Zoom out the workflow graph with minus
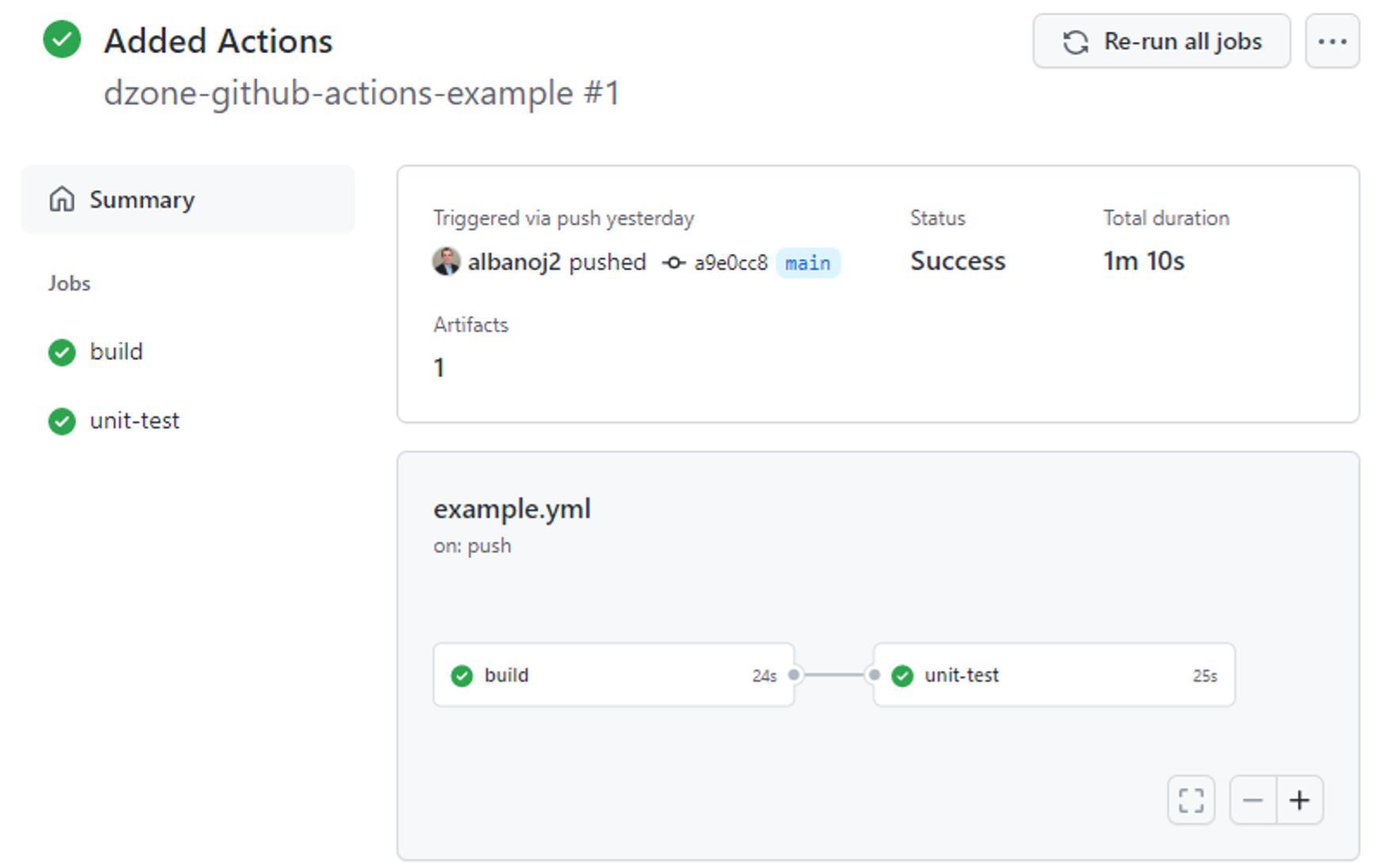This screenshot has height=868, width=1380. coord(1253,801)
